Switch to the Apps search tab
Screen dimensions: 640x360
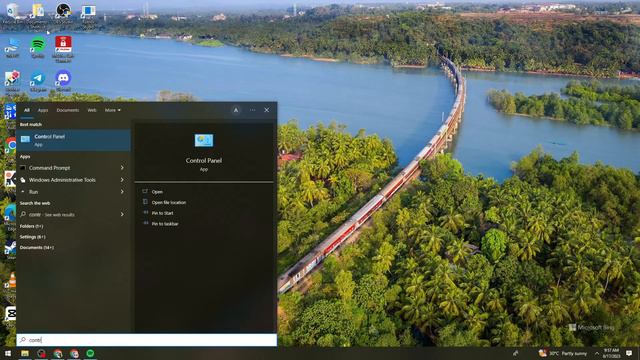coord(43,110)
